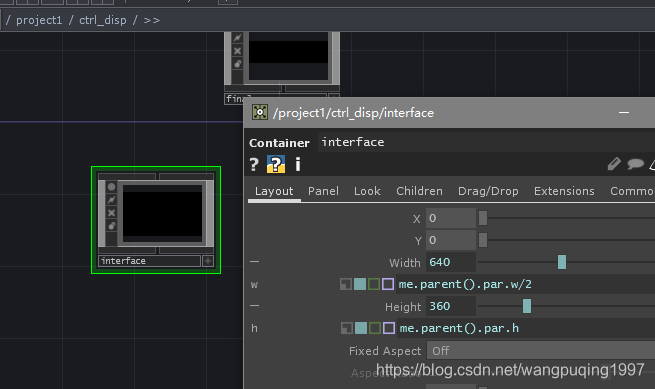Click the operator name field containing interface
This screenshot has width=655, height=389.
(486, 142)
